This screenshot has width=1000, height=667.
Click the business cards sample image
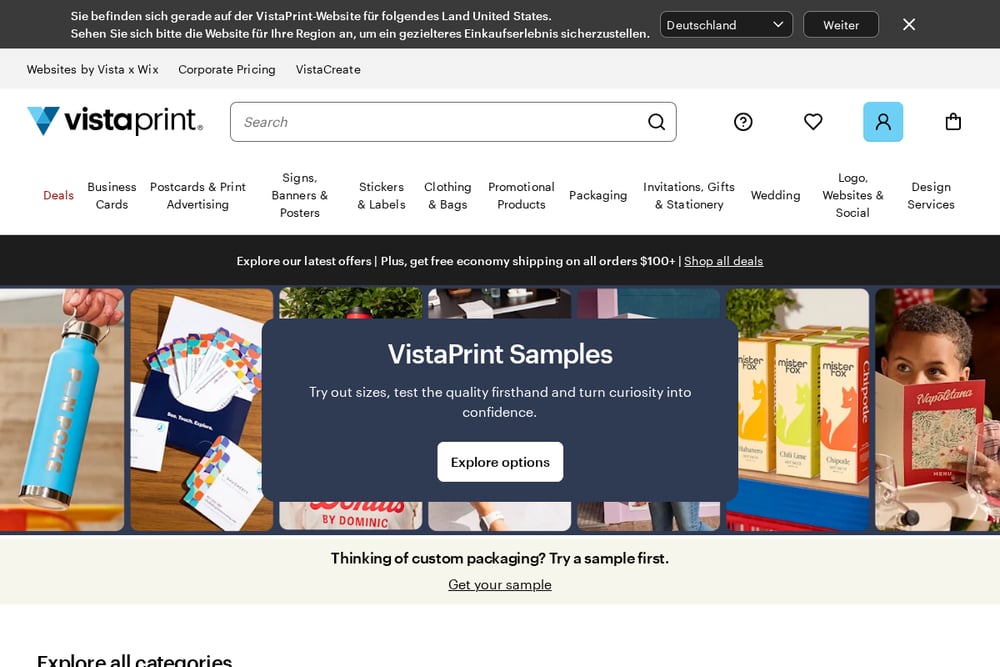[x=202, y=409]
